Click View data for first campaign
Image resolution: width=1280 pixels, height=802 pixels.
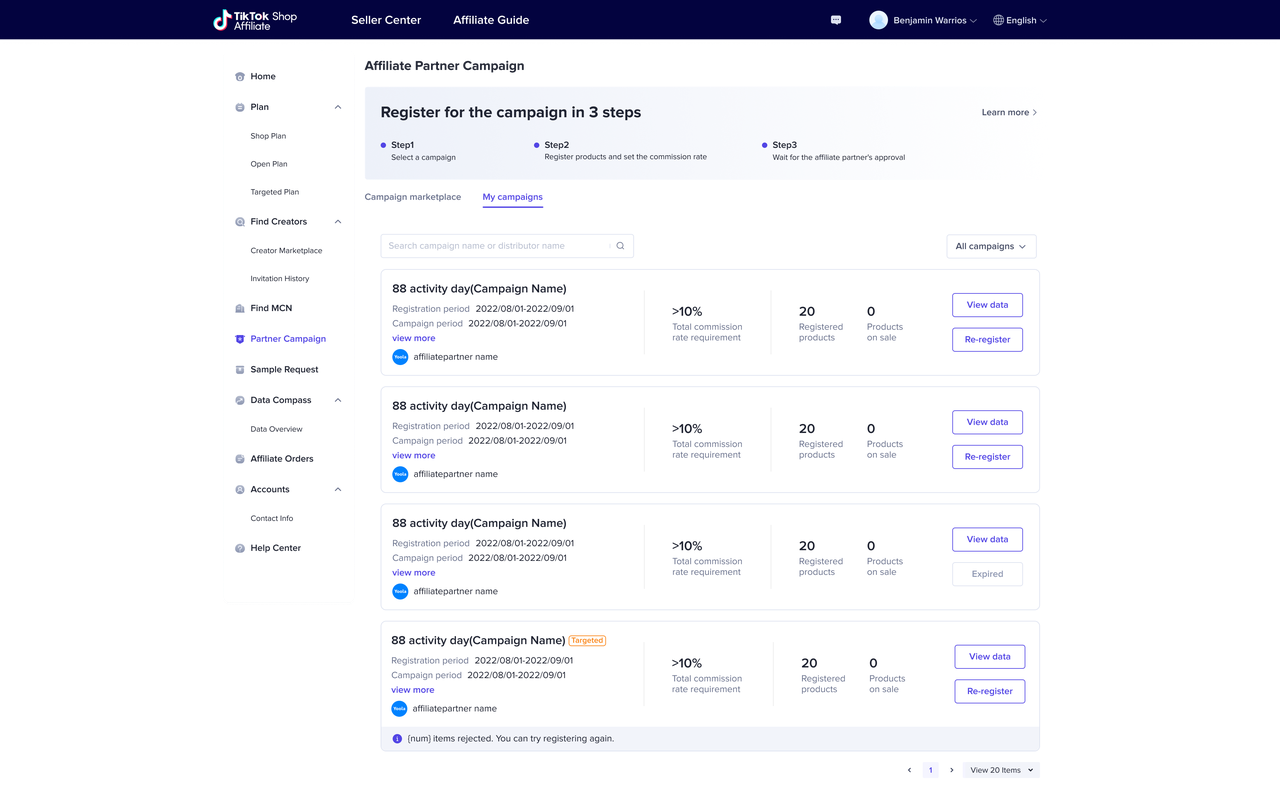[987, 305]
